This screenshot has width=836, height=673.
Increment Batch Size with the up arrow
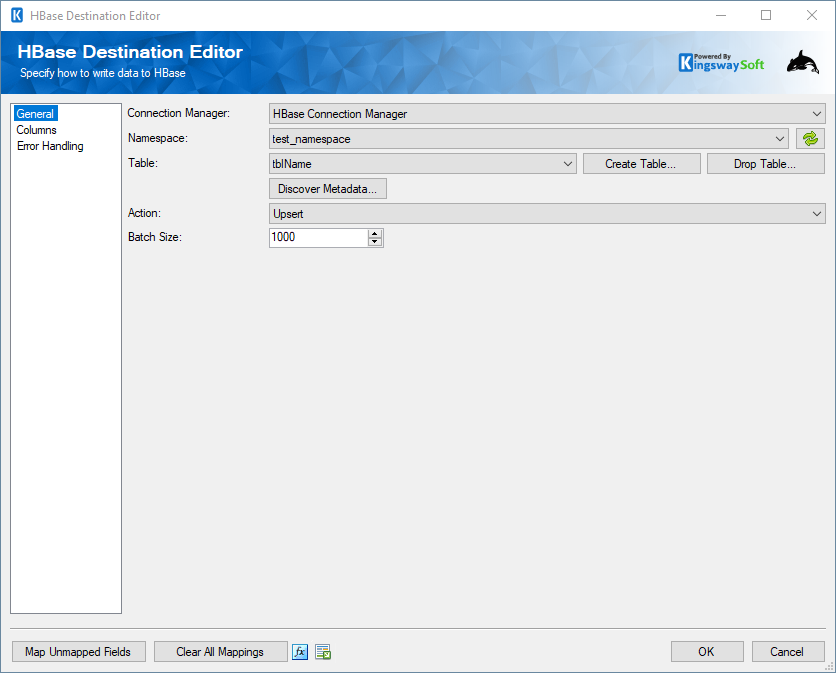[375, 233]
